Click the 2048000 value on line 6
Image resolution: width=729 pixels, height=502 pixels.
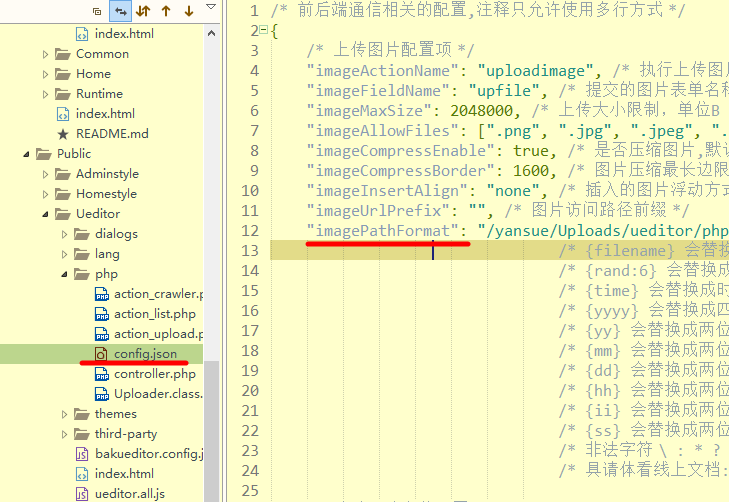point(482,111)
